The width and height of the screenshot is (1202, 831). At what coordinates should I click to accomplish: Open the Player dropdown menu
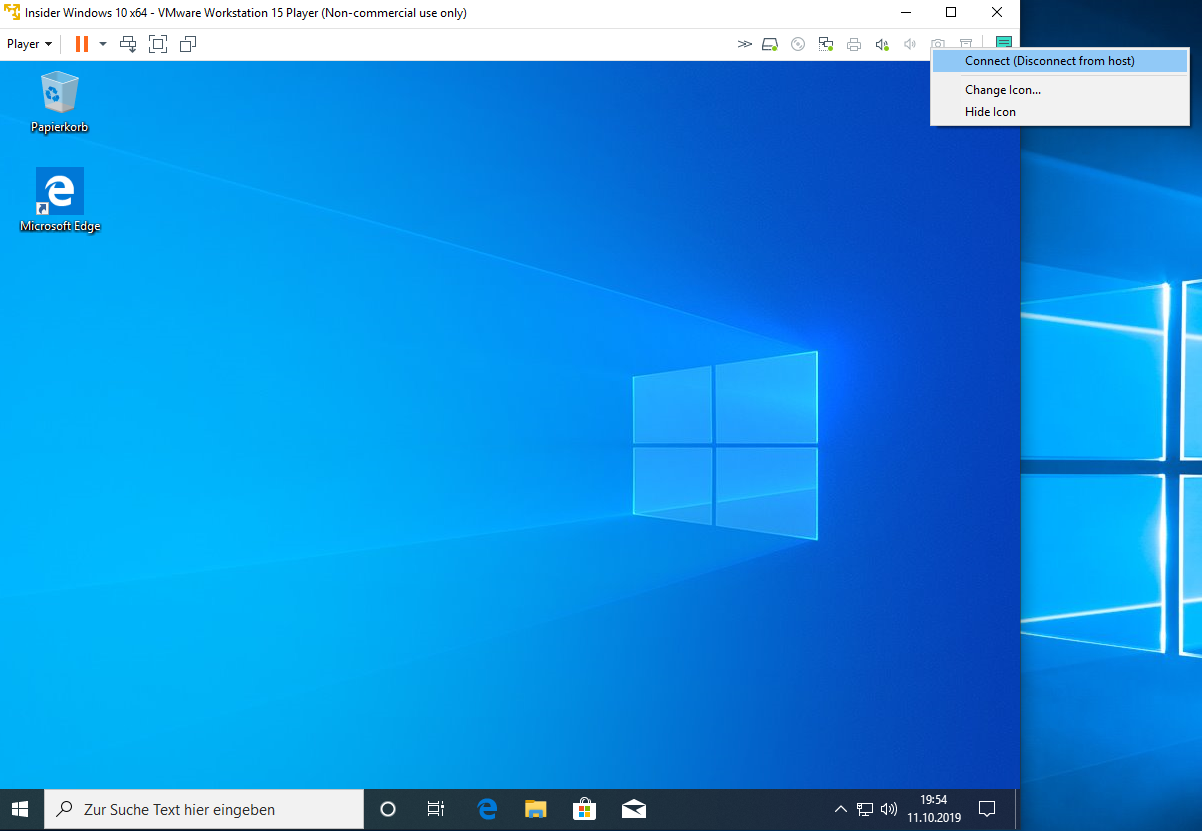pos(29,44)
